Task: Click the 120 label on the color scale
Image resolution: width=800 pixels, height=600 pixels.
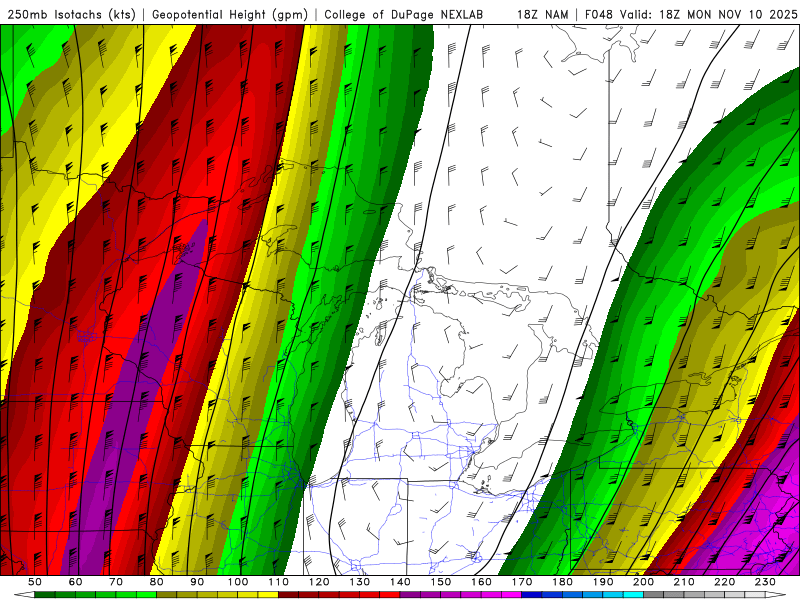Action: 319,582
